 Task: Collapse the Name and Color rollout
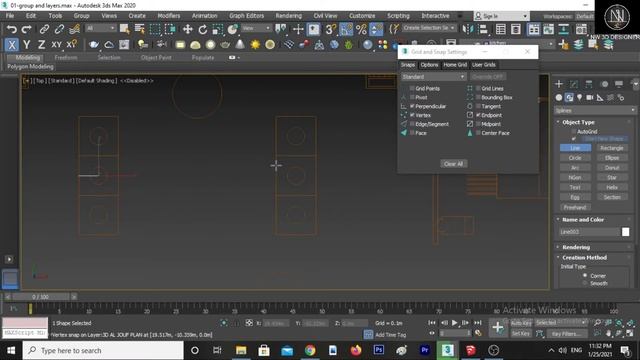(x=583, y=220)
